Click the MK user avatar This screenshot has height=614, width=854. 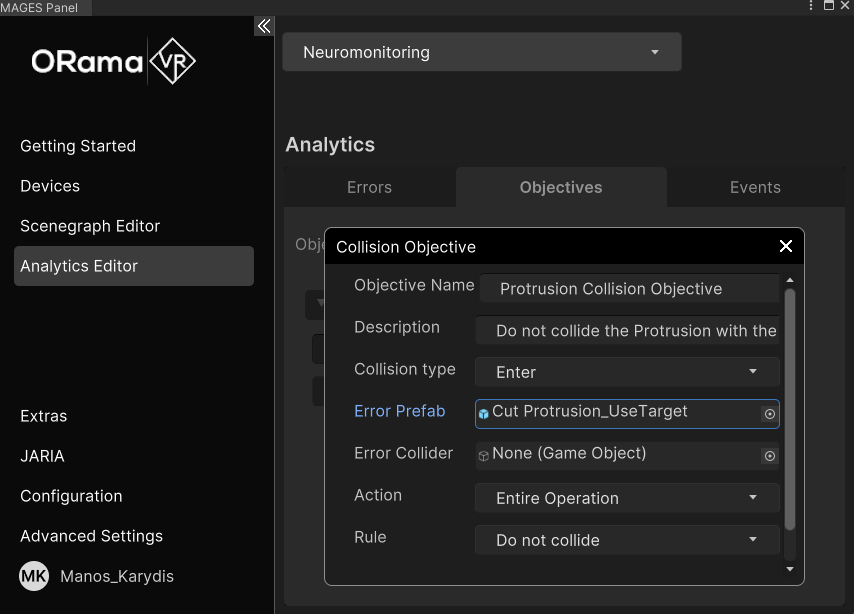pos(34,576)
